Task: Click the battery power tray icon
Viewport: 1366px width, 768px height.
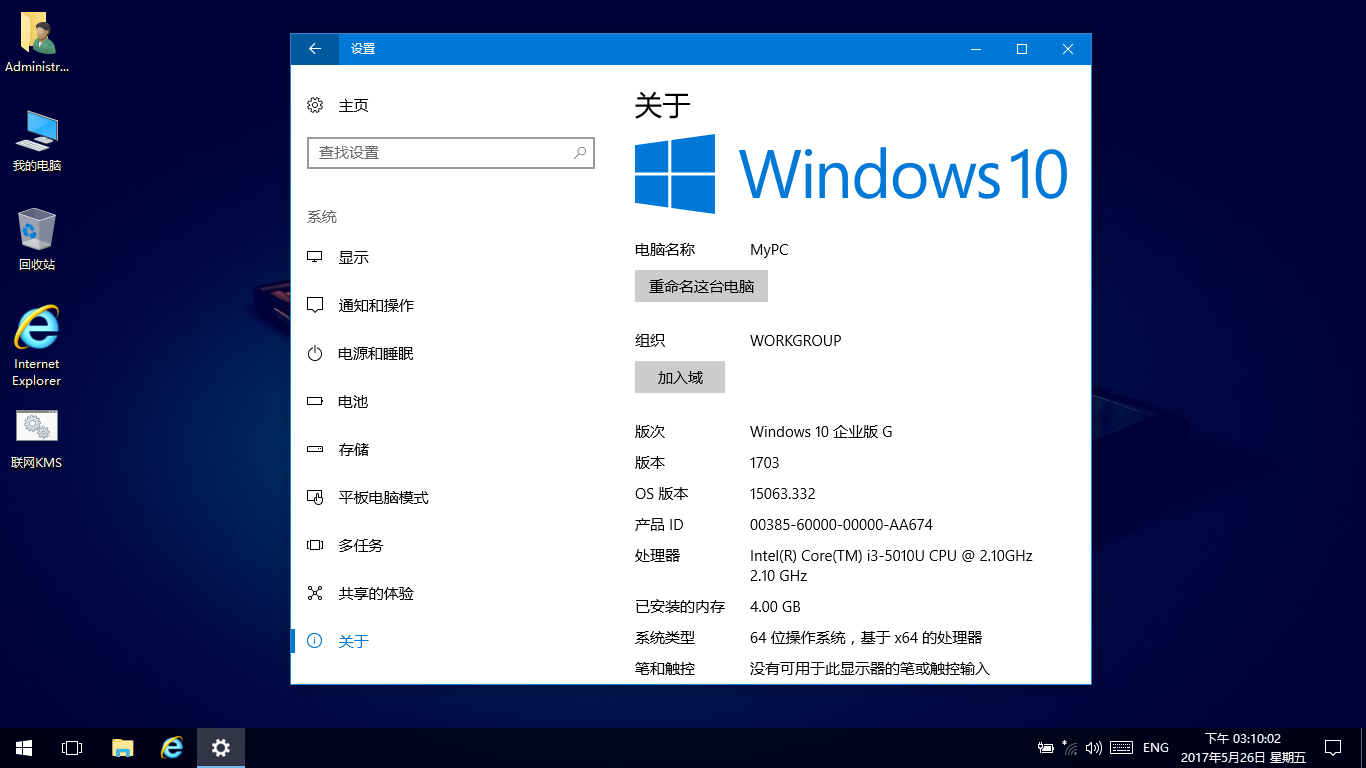Action: [1046, 748]
